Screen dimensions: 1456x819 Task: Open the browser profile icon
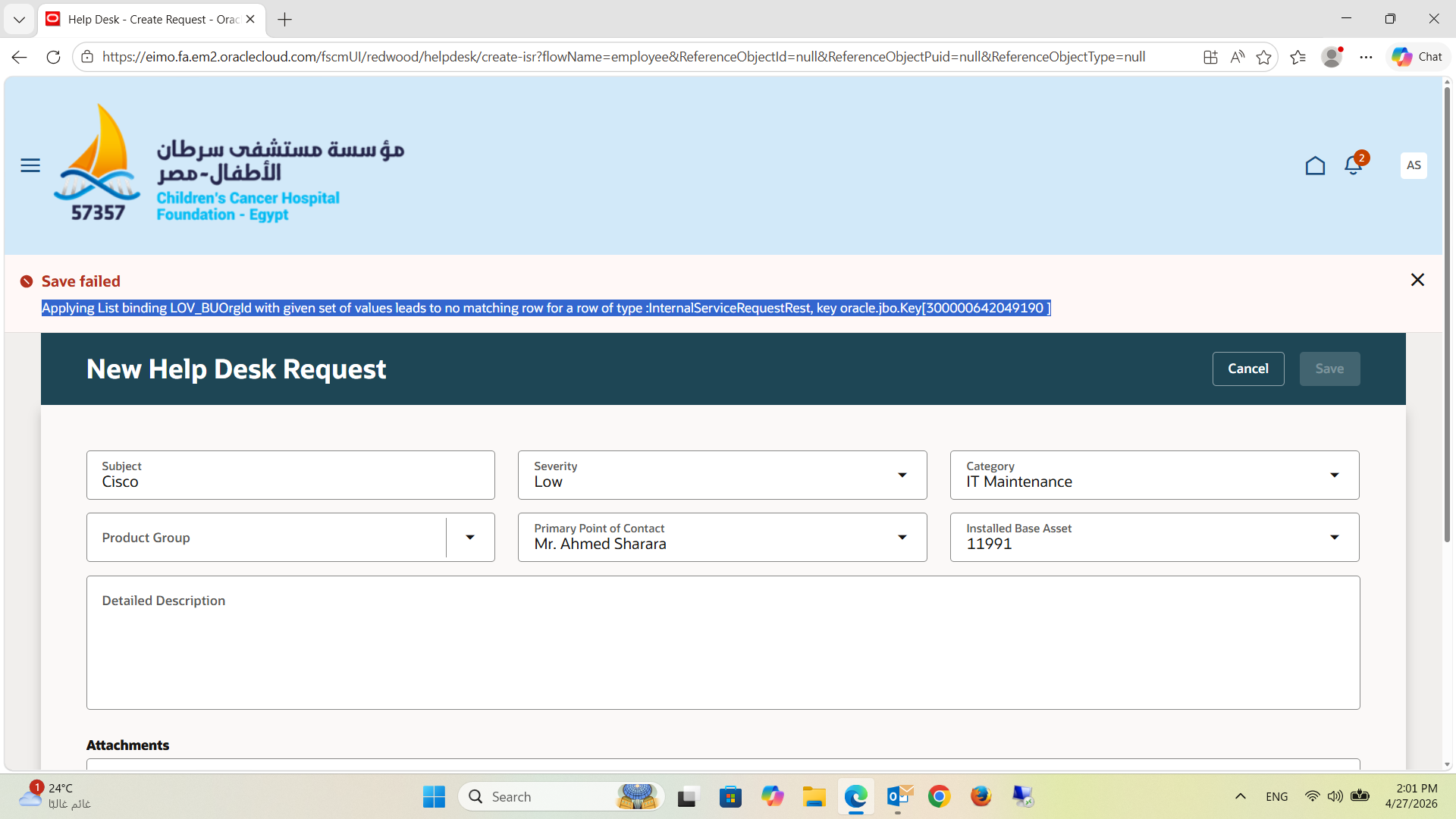(1332, 57)
